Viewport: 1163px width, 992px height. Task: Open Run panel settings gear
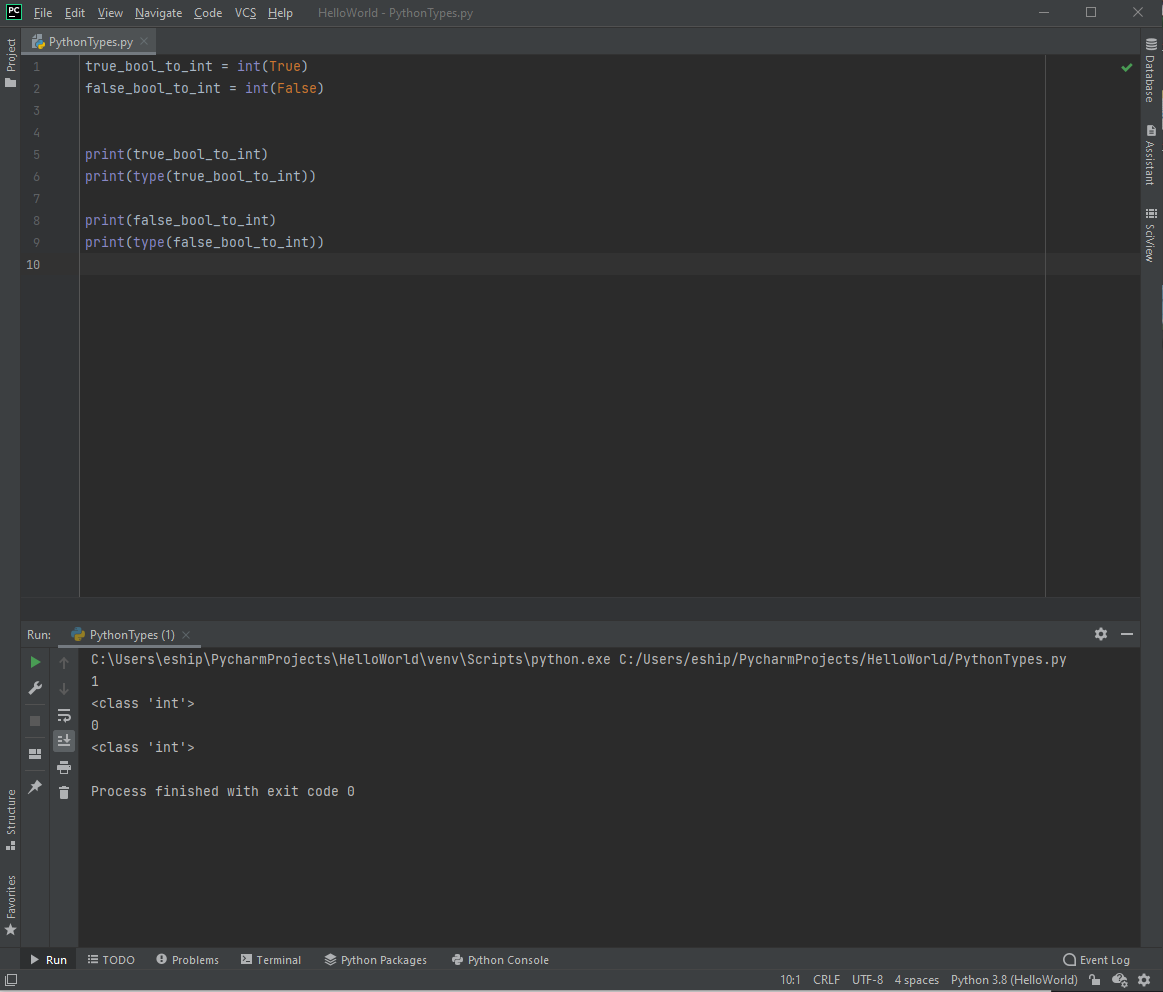(1101, 634)
